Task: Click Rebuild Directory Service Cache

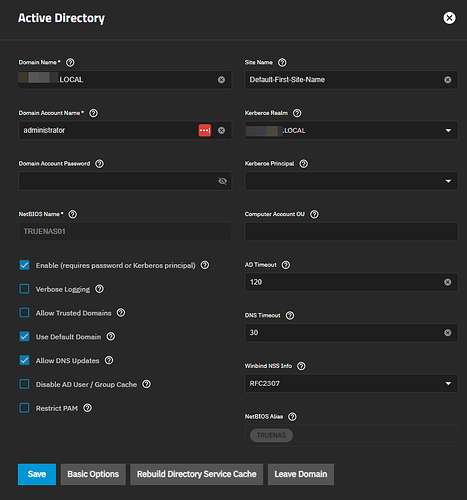Action: (x=197, y=474)
